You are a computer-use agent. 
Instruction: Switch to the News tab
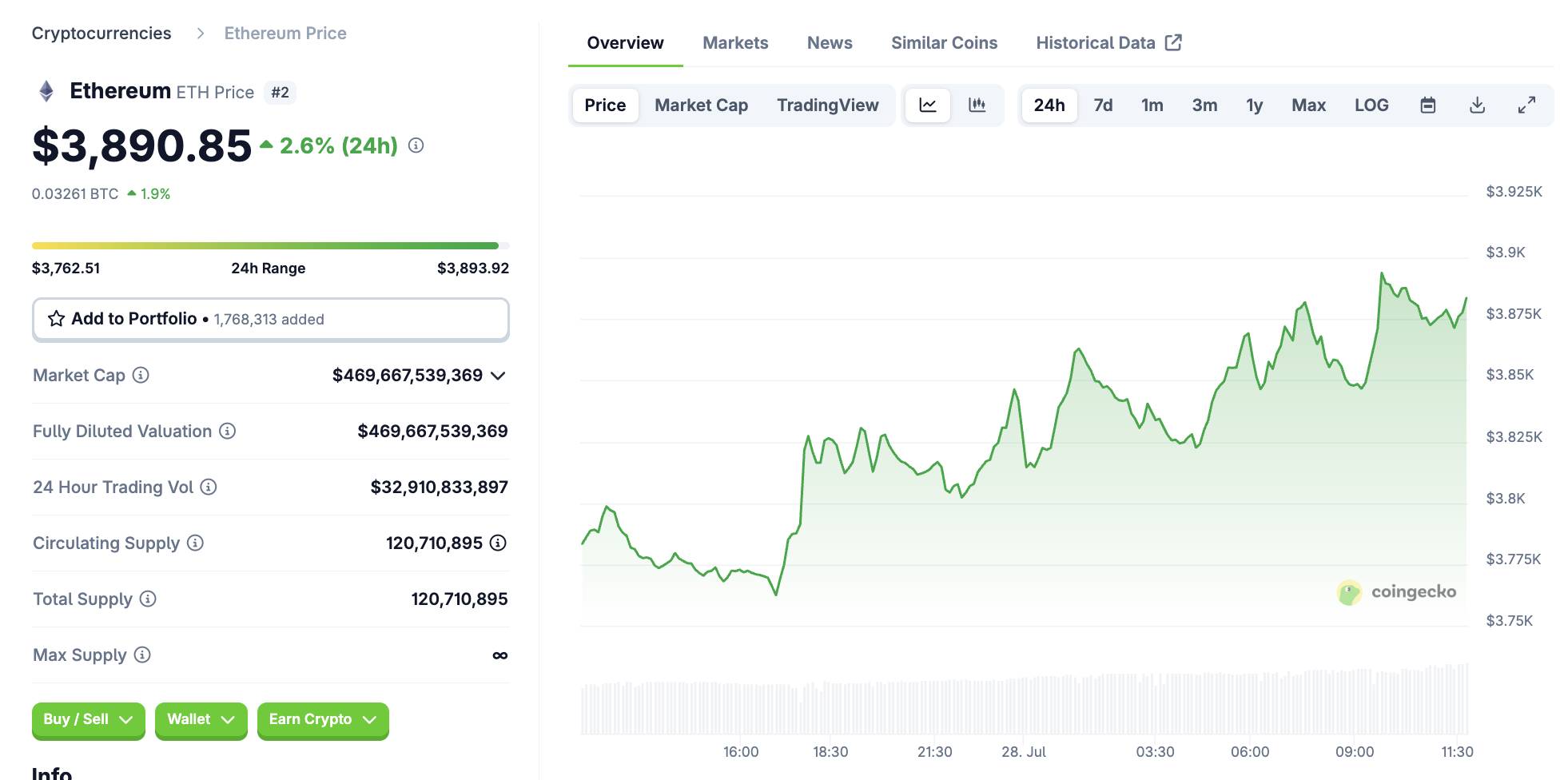(x=830, y=42)
